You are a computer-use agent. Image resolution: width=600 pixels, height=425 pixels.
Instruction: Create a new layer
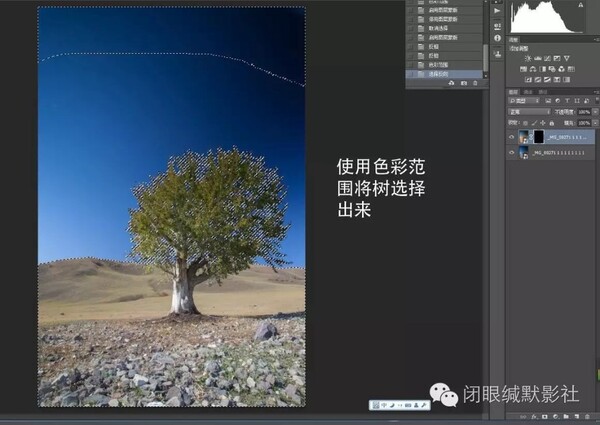pos(576,417)
